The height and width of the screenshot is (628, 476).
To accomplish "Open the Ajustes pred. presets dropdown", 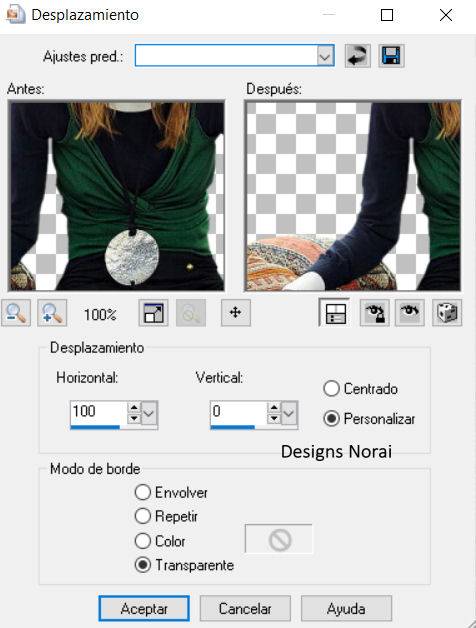I will pyautogui.click(x=325, y=56).
